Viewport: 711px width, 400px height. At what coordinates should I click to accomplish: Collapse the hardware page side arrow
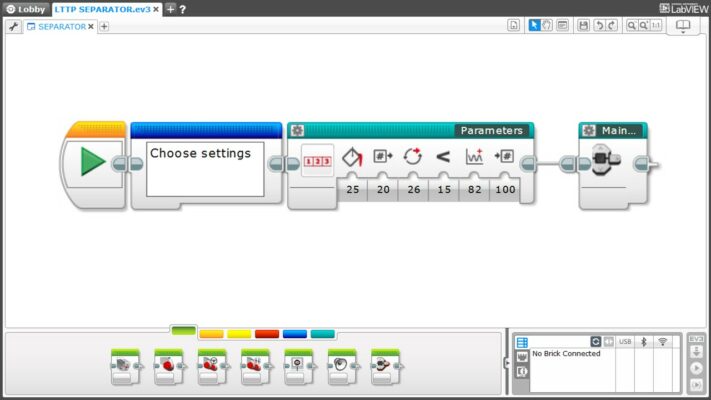pyautogui.click(x=506, y=364)
